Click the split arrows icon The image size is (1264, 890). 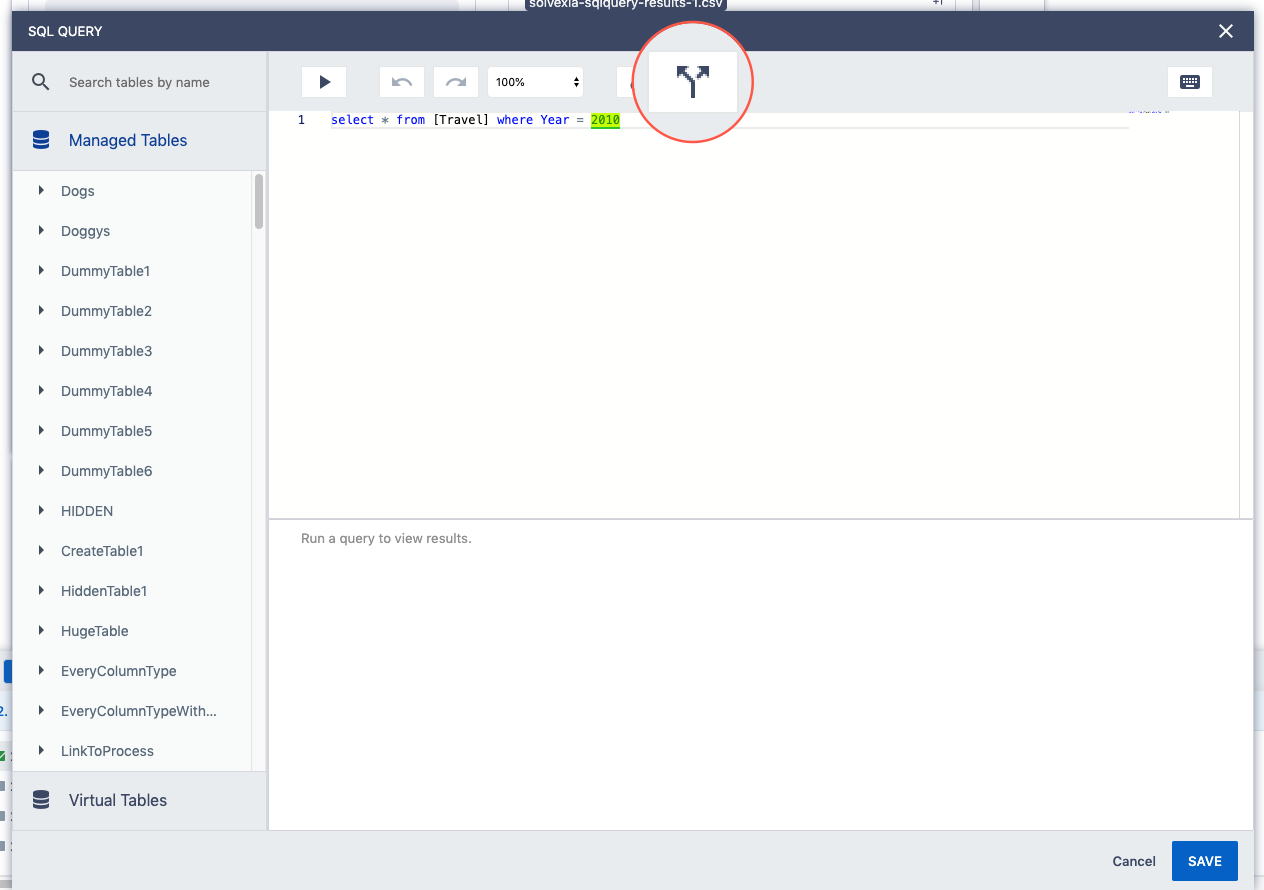pos(692,82)
